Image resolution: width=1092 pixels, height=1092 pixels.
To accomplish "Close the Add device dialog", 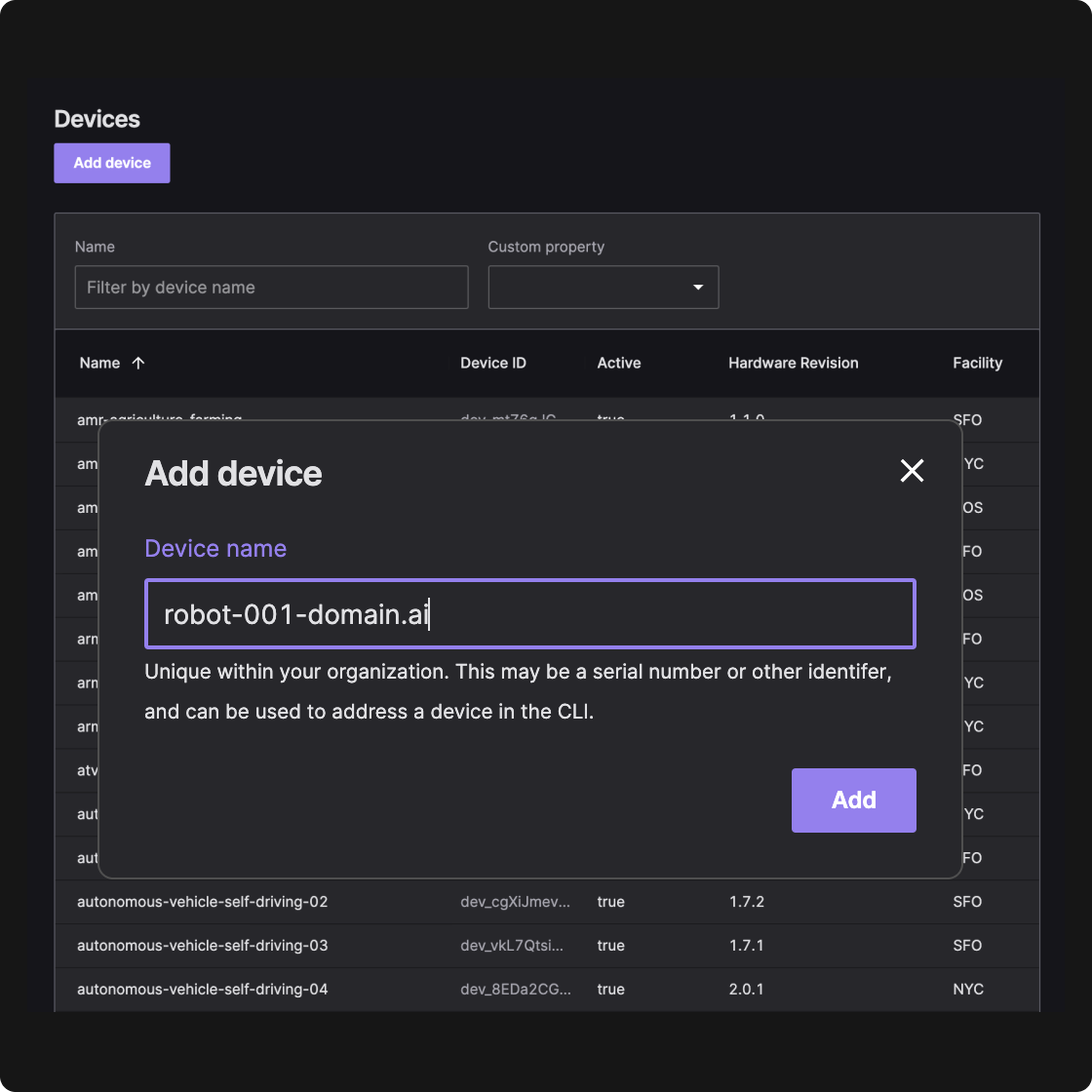I will click(x=912, y=471).
